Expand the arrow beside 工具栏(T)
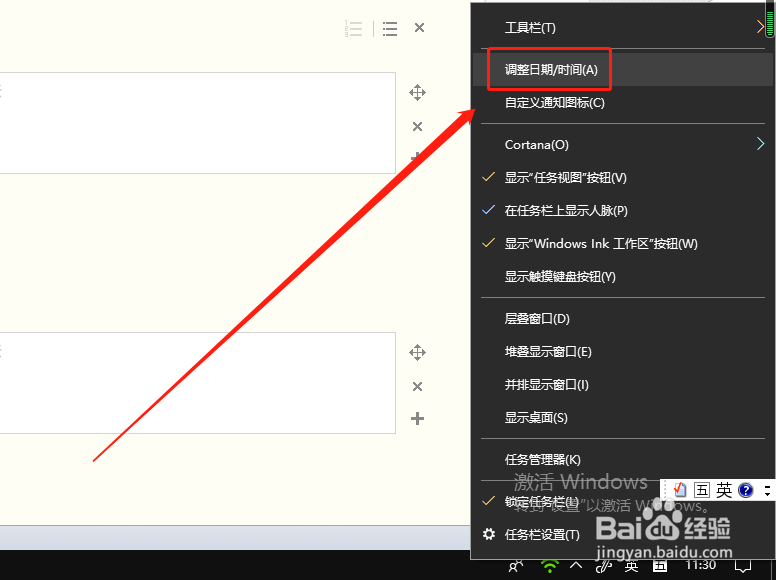The height and width of the screenshot is (580, 776). pos(760,27)
